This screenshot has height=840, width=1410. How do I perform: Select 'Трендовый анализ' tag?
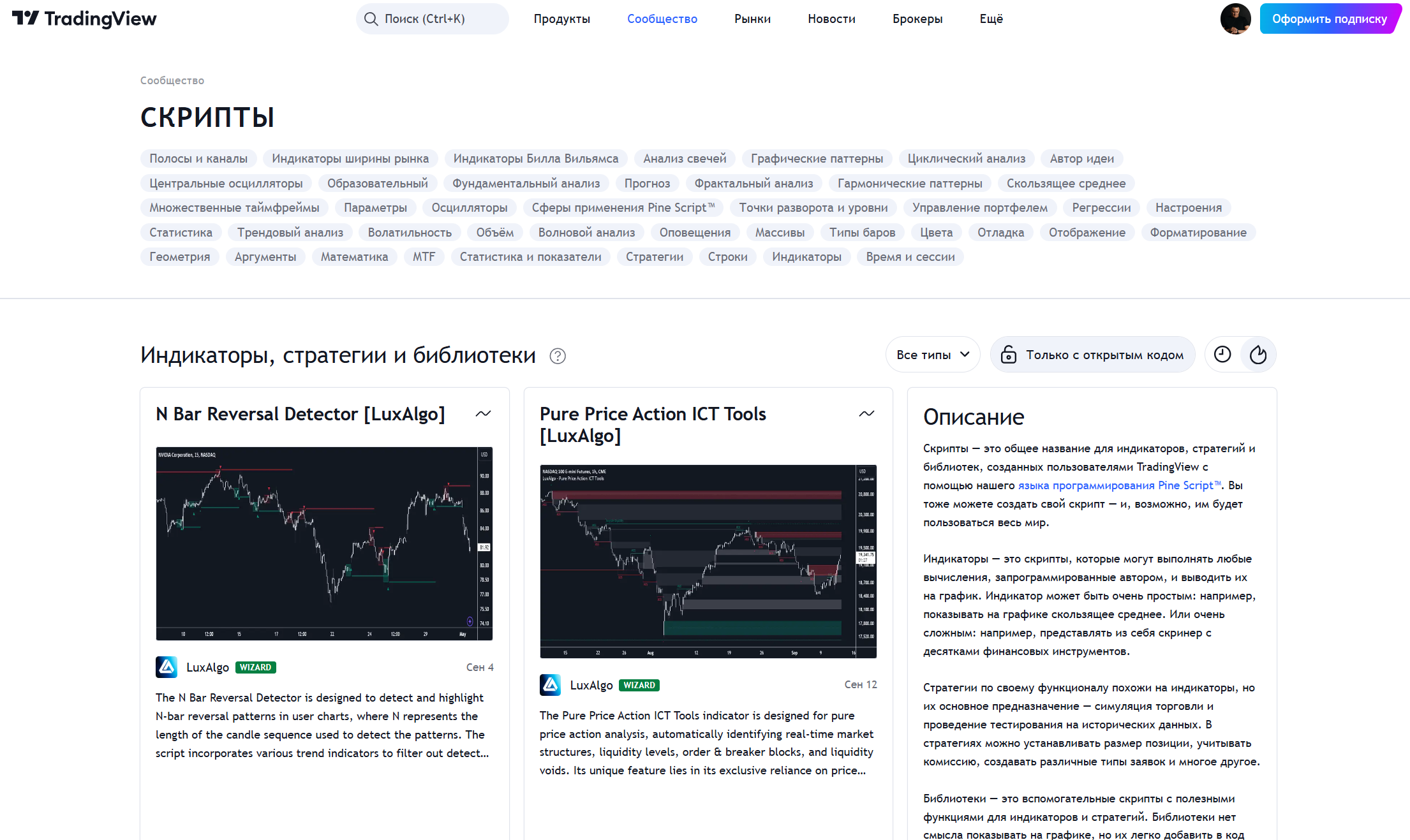pyautogui.click(x=290, y=233)
